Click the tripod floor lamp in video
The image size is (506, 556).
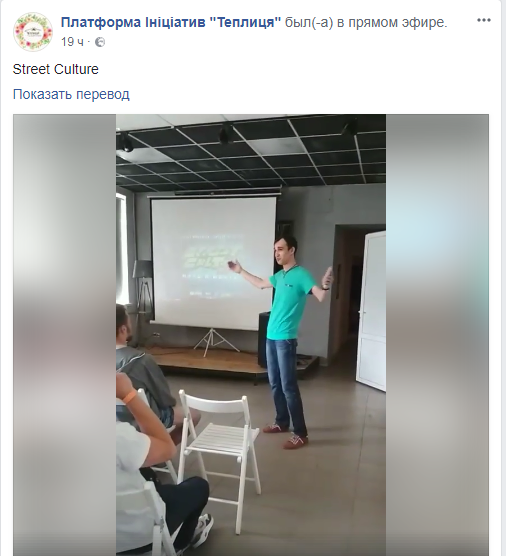pyautogui.click(x=143, y=294)
